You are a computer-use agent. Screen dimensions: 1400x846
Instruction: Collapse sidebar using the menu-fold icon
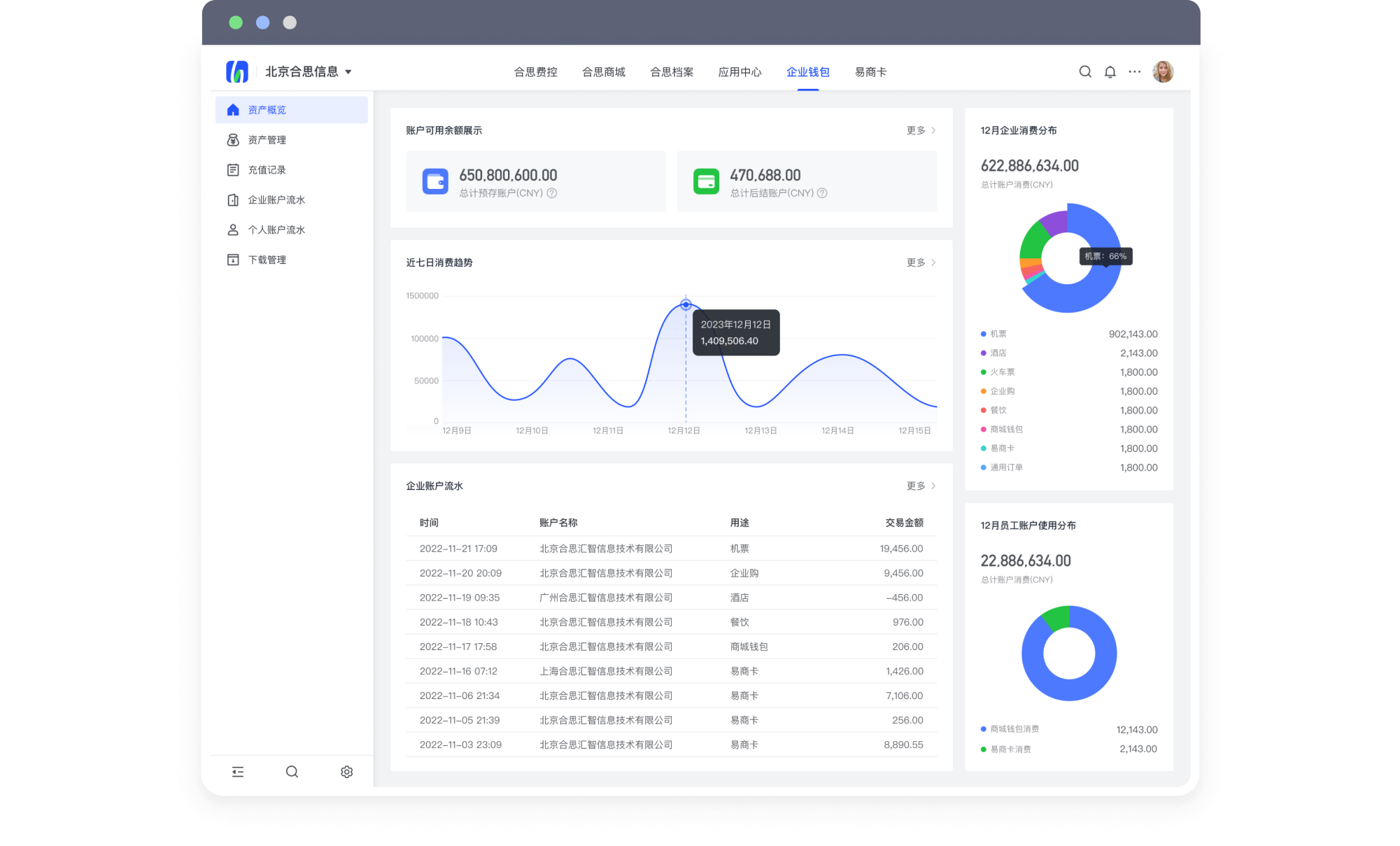(238, 771)
